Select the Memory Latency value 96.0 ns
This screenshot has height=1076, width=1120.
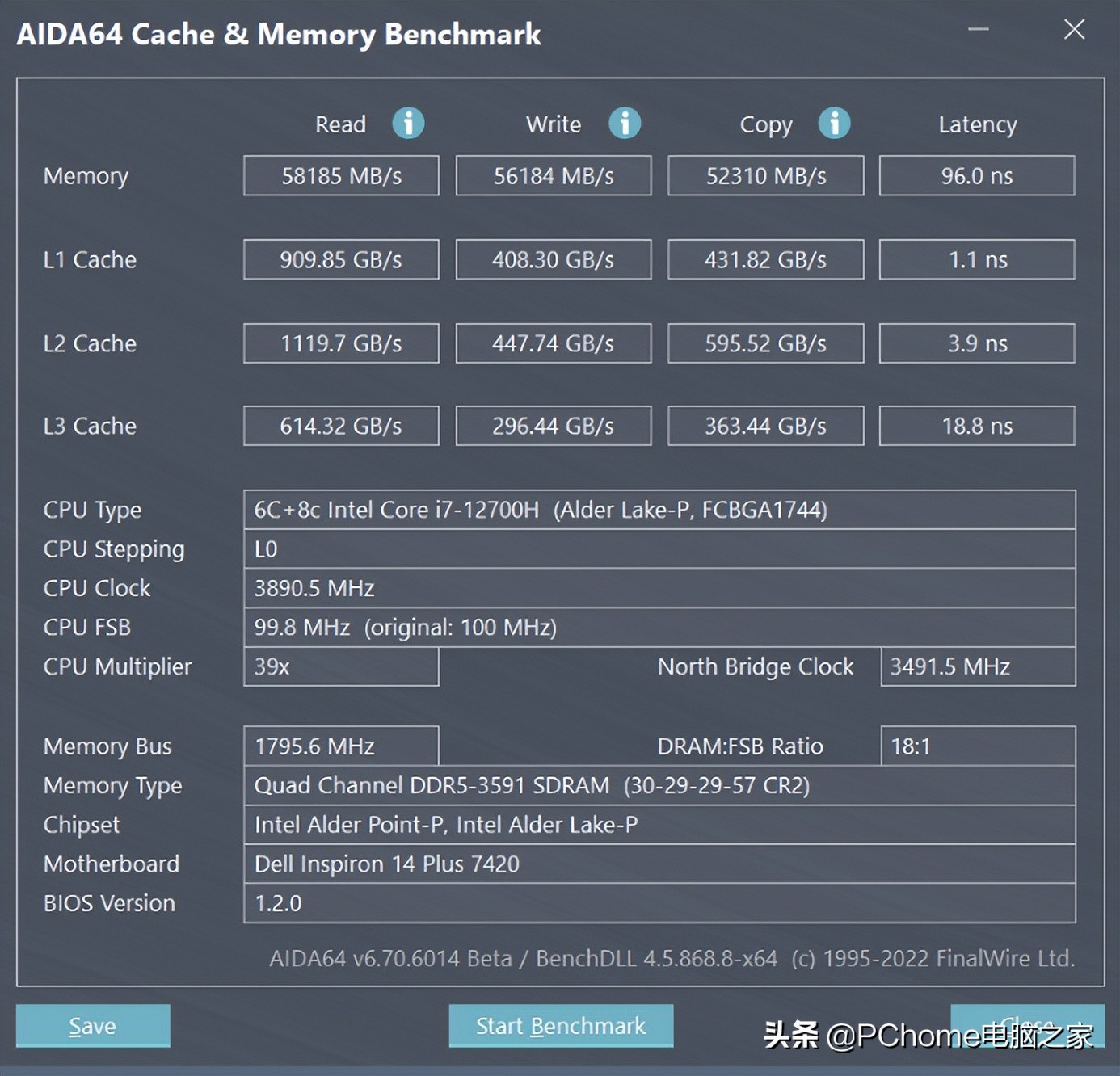977,176
